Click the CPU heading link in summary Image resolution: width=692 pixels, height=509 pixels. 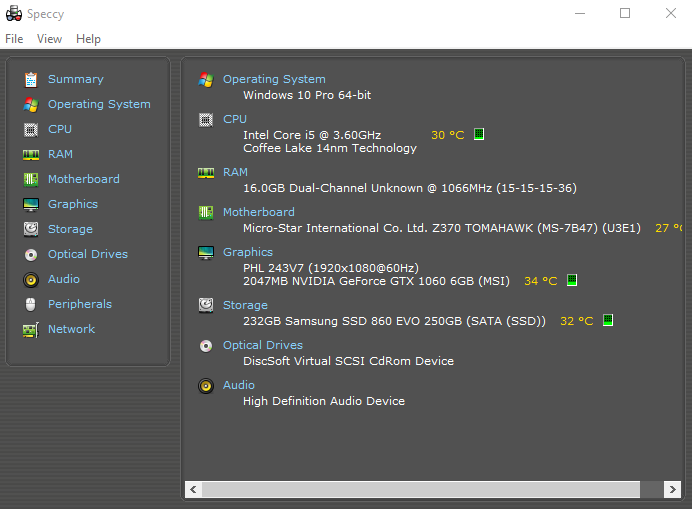pos(235,119)
